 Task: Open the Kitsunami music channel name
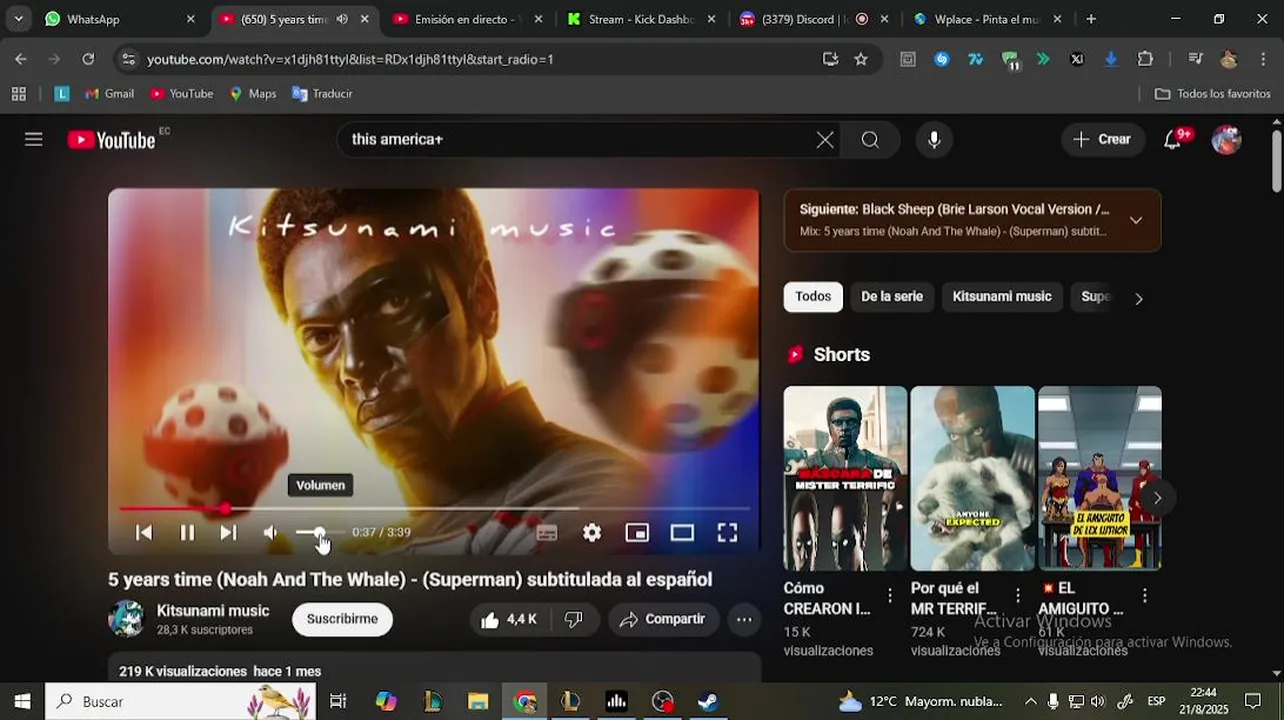213,611
